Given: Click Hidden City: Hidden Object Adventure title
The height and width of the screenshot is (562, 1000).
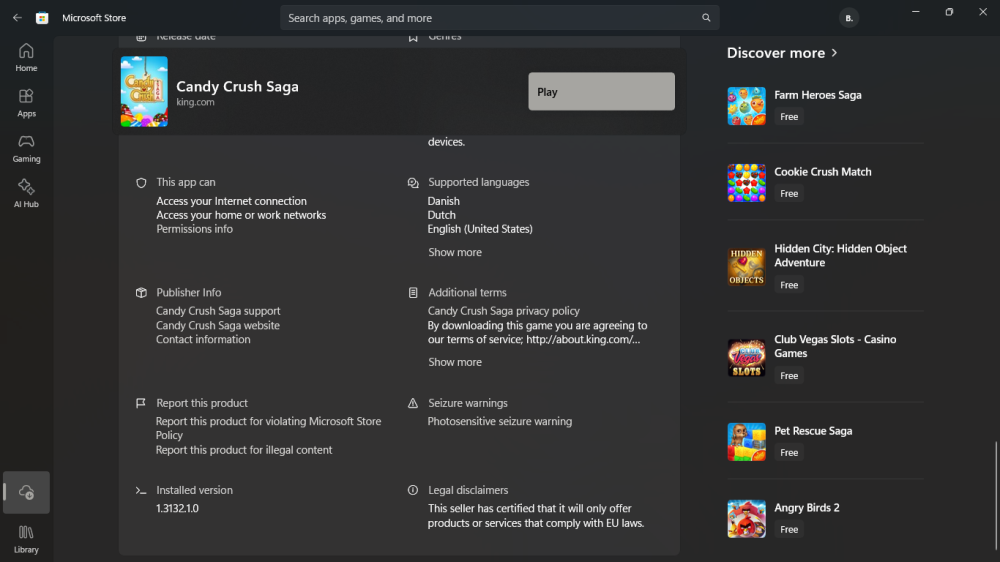Looking at the screenshot, I should [x=841, y=256].
